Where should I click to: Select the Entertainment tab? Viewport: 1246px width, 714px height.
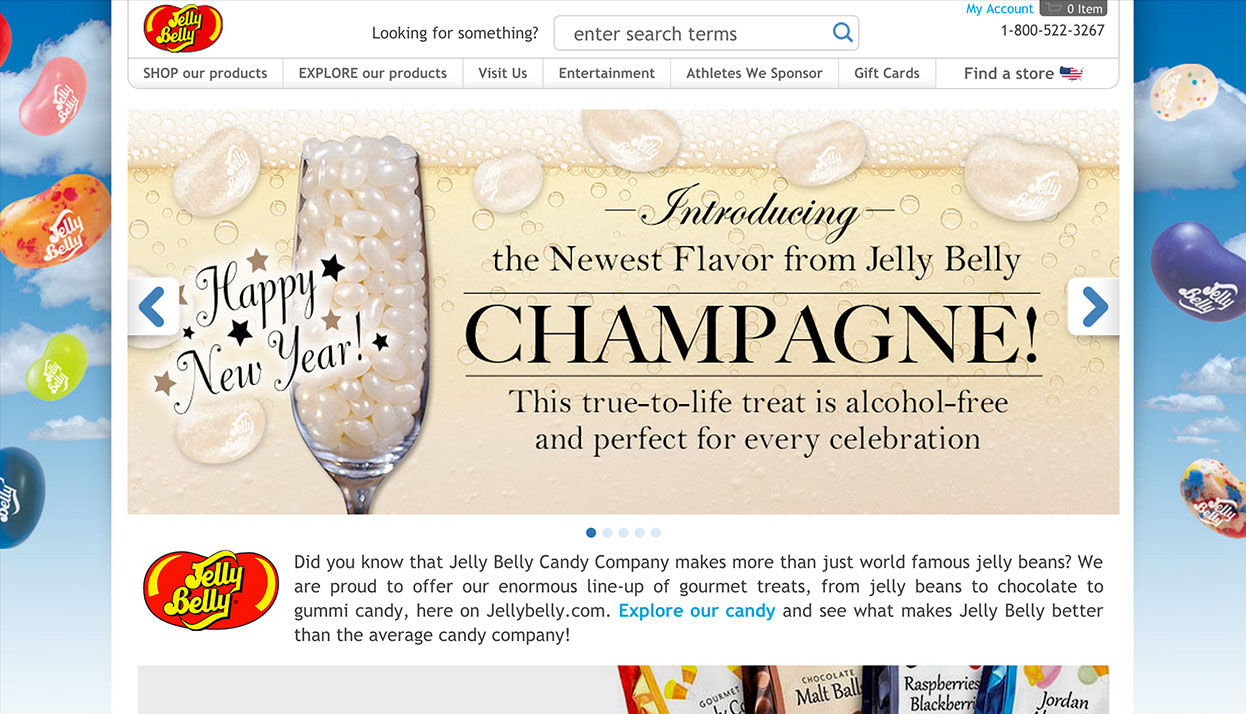tap(606, 72)
